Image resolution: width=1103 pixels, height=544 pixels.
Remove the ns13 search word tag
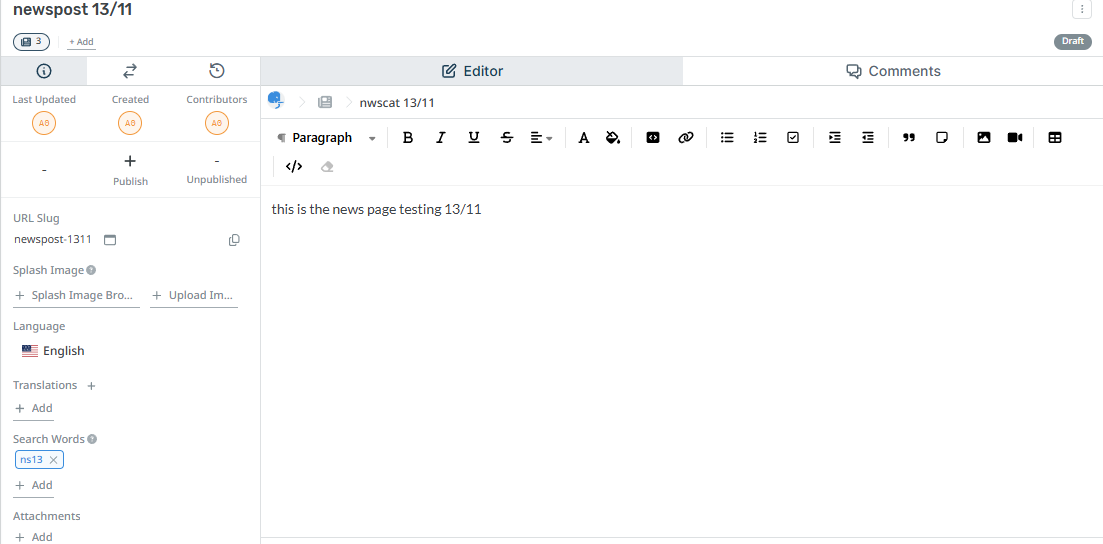point(54,460)
